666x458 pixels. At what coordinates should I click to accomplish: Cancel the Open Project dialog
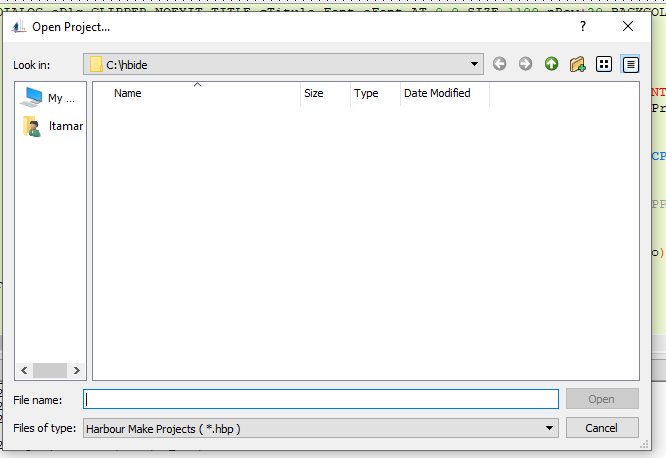(x=602, y=428)
